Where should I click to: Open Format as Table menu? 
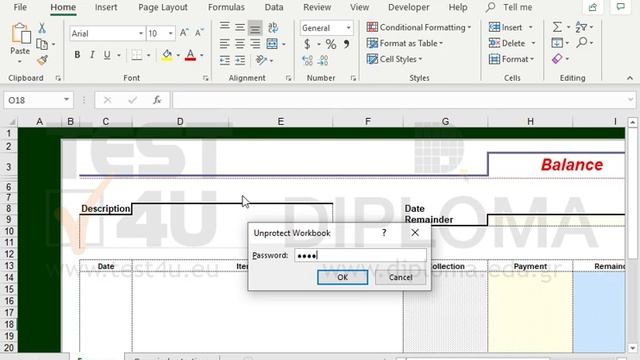click(405, 43)
